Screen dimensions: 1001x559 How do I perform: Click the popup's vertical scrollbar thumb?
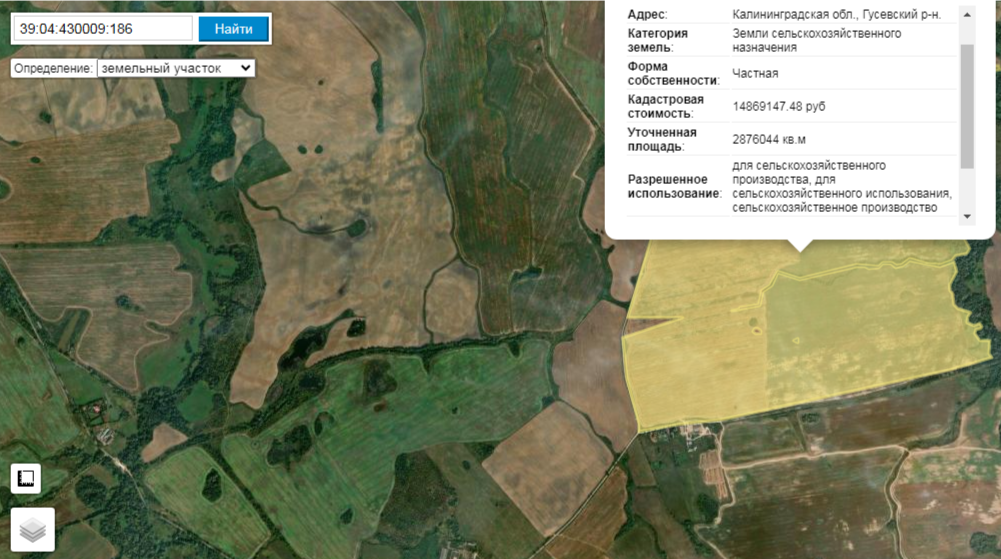pos(966,105)
